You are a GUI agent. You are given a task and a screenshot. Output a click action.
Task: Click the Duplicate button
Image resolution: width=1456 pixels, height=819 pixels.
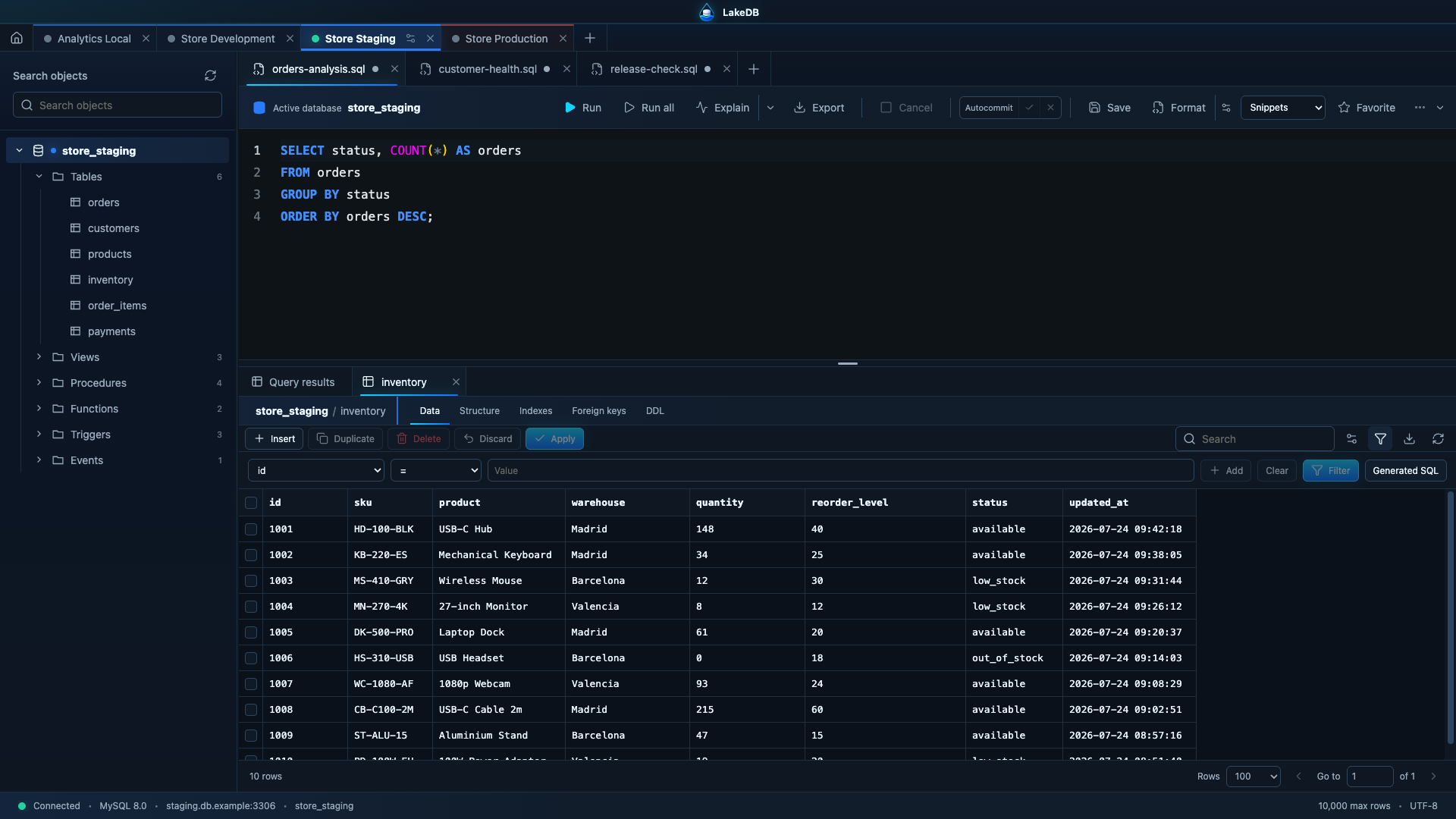[x=346, y=439]
